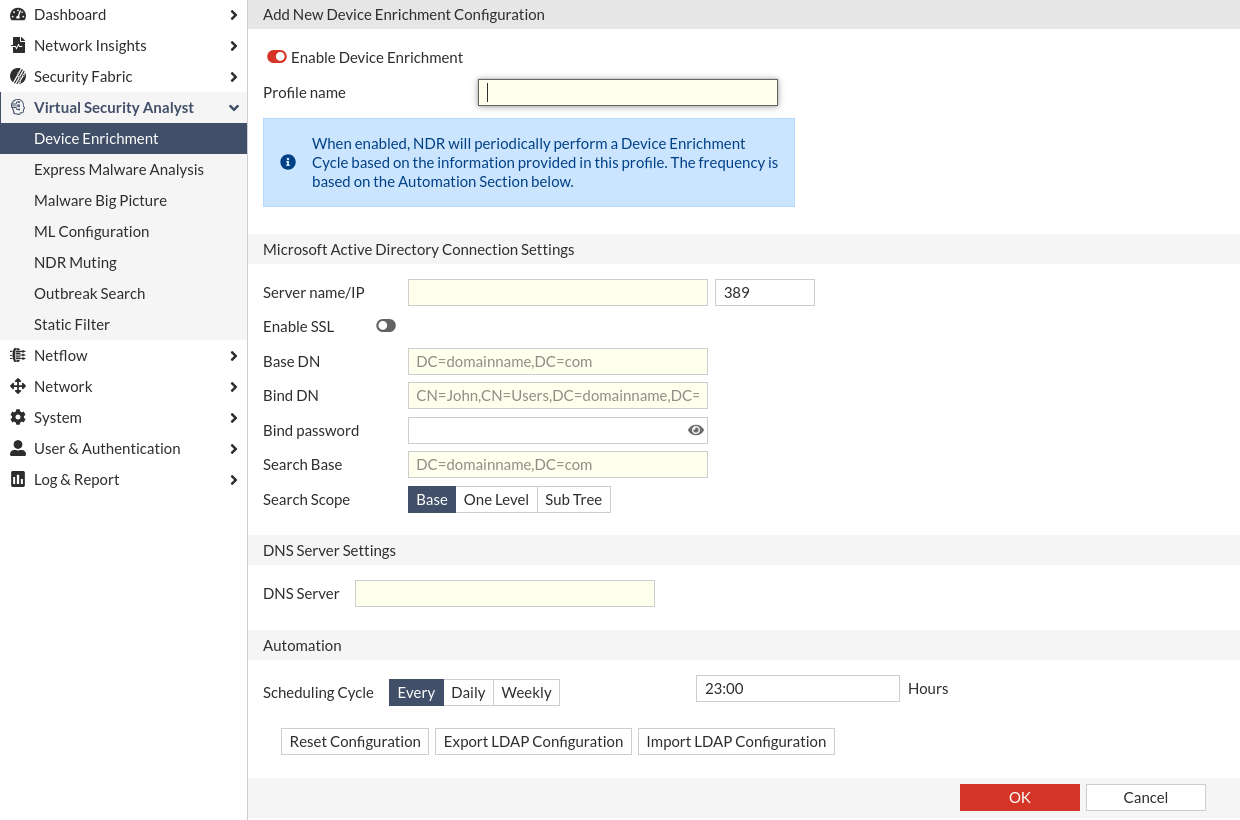
Task: Click the Log & Report chart icon
Action: coord(18,480)
